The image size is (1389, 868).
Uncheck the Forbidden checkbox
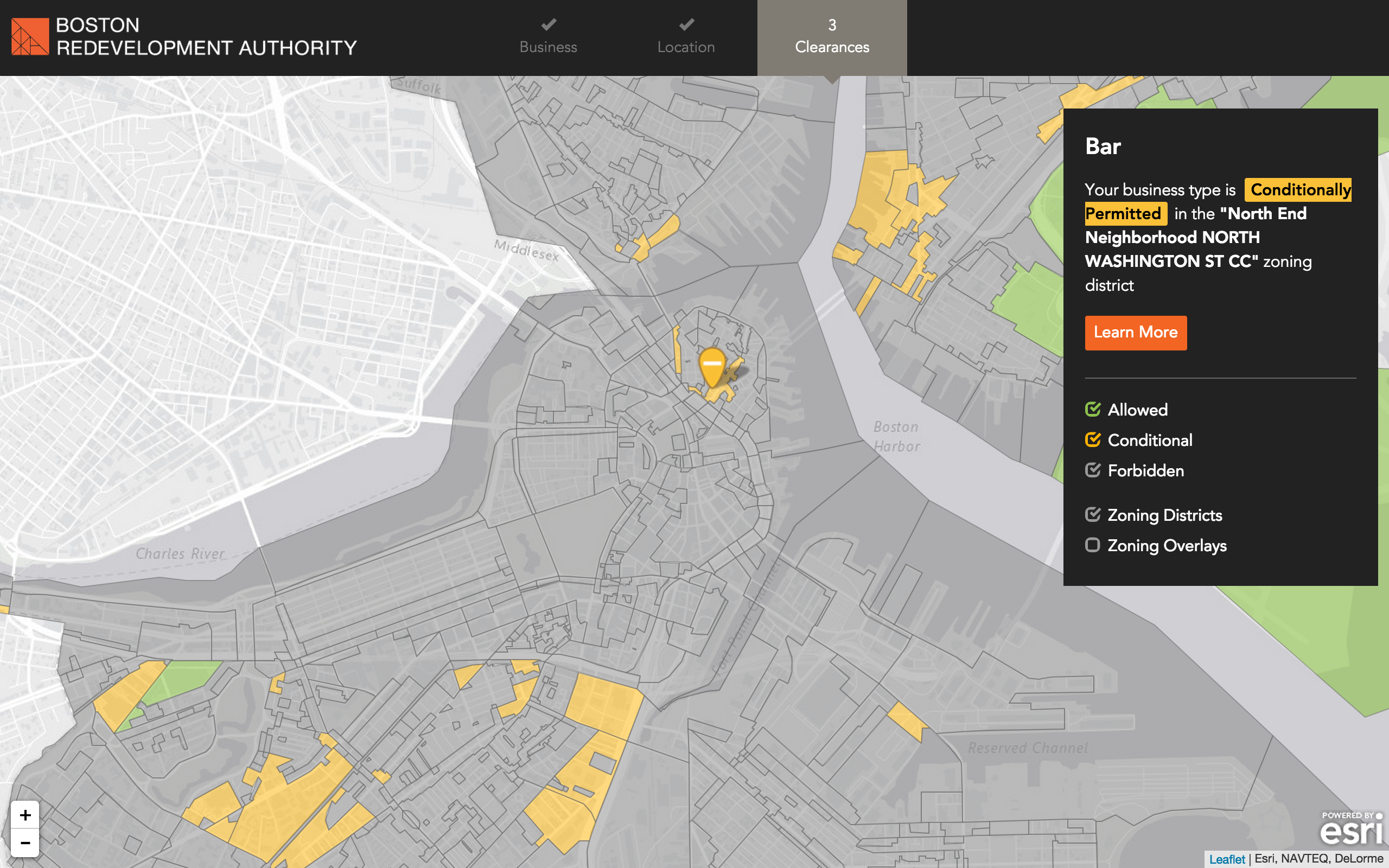pyautogui.click(x=1093, y=470)
